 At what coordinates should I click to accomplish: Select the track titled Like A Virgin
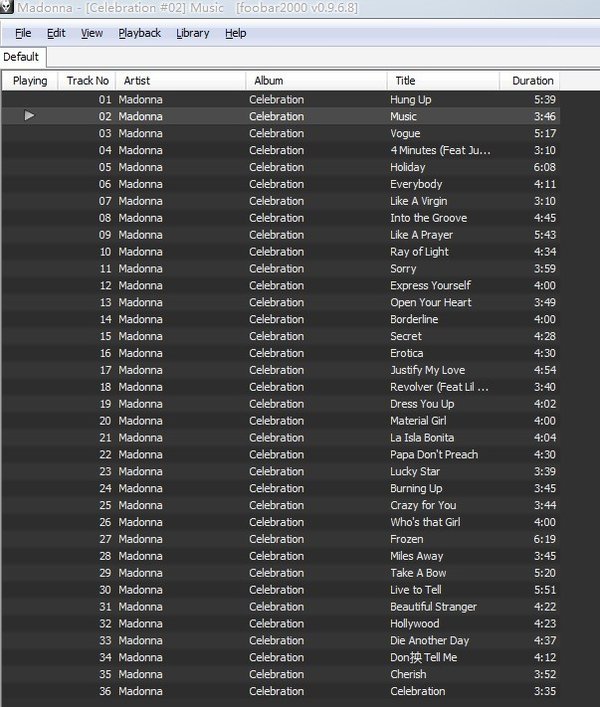tap(281, 201)
